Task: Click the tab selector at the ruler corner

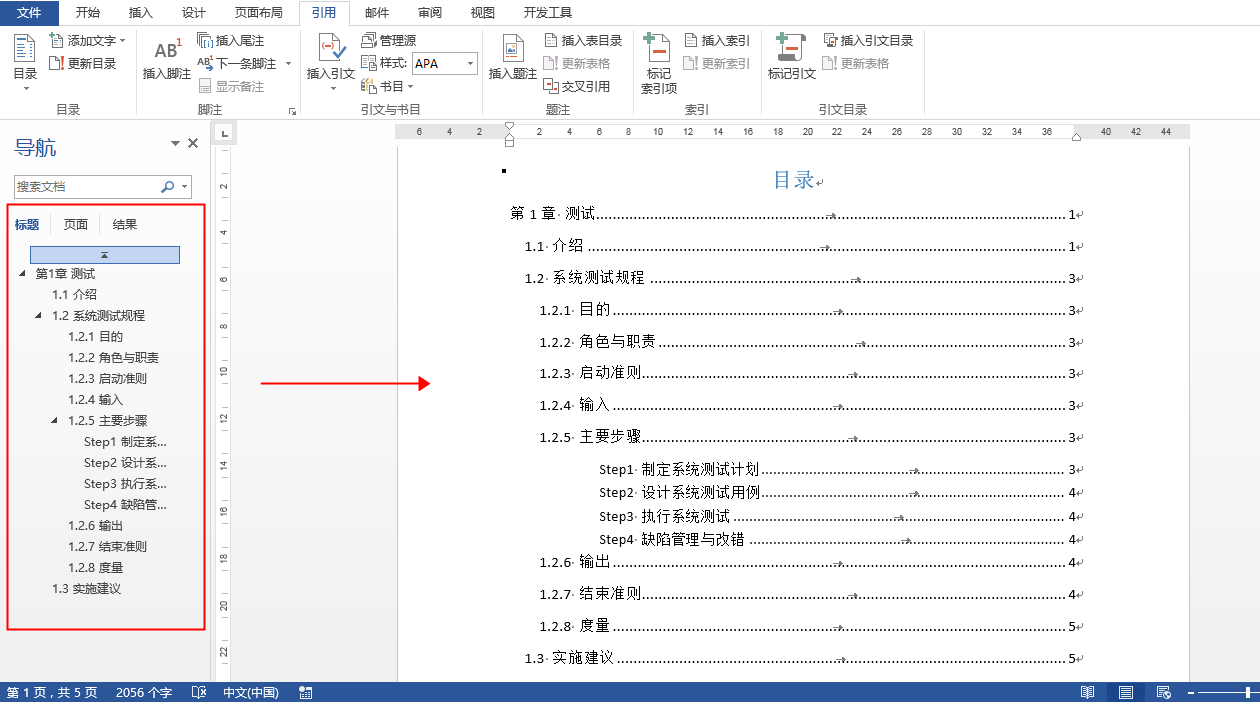Action: click(225, 132)
